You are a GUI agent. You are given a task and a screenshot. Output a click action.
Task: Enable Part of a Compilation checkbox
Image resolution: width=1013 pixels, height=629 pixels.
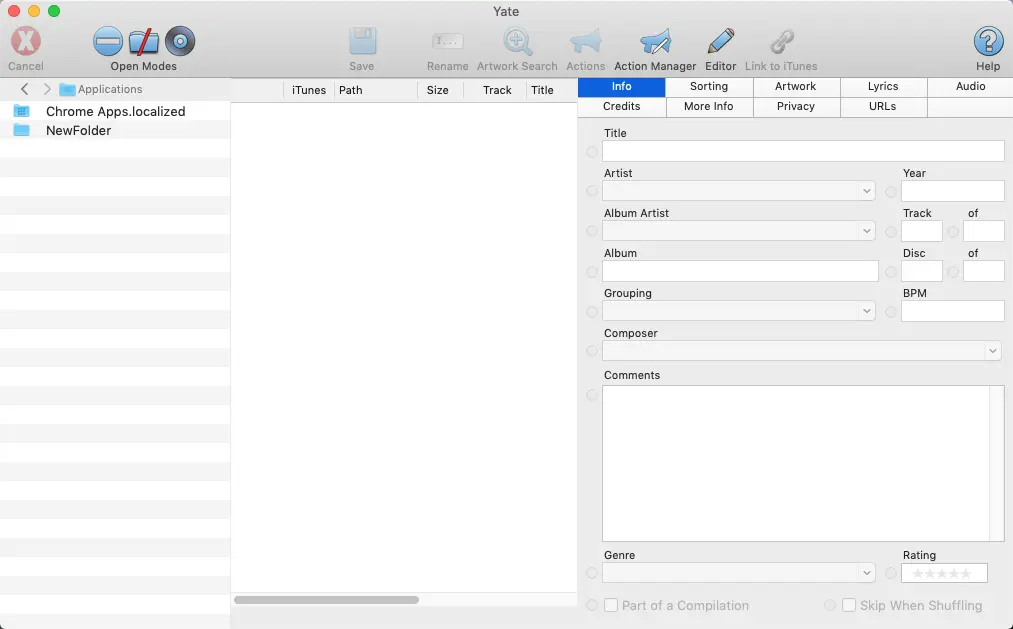point(611,605)
